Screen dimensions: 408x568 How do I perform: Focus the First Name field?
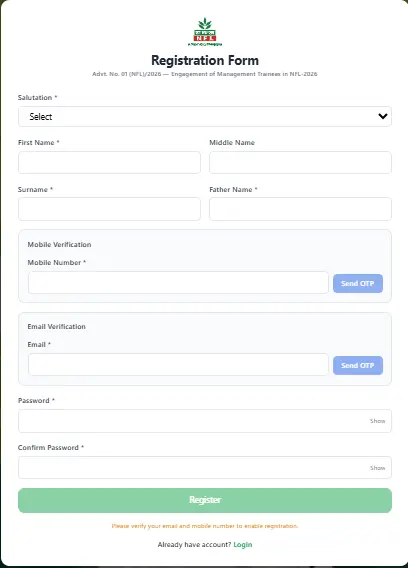click(109, 162)
